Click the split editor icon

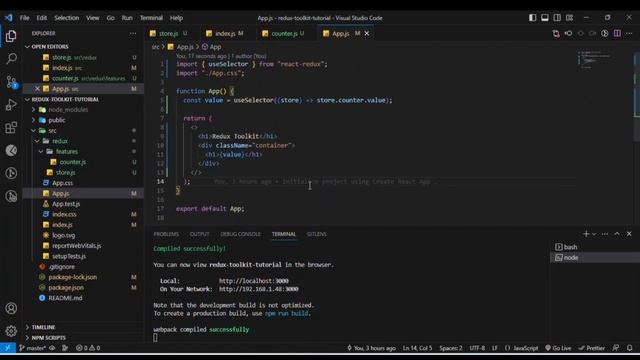click(x=617, y=33)
